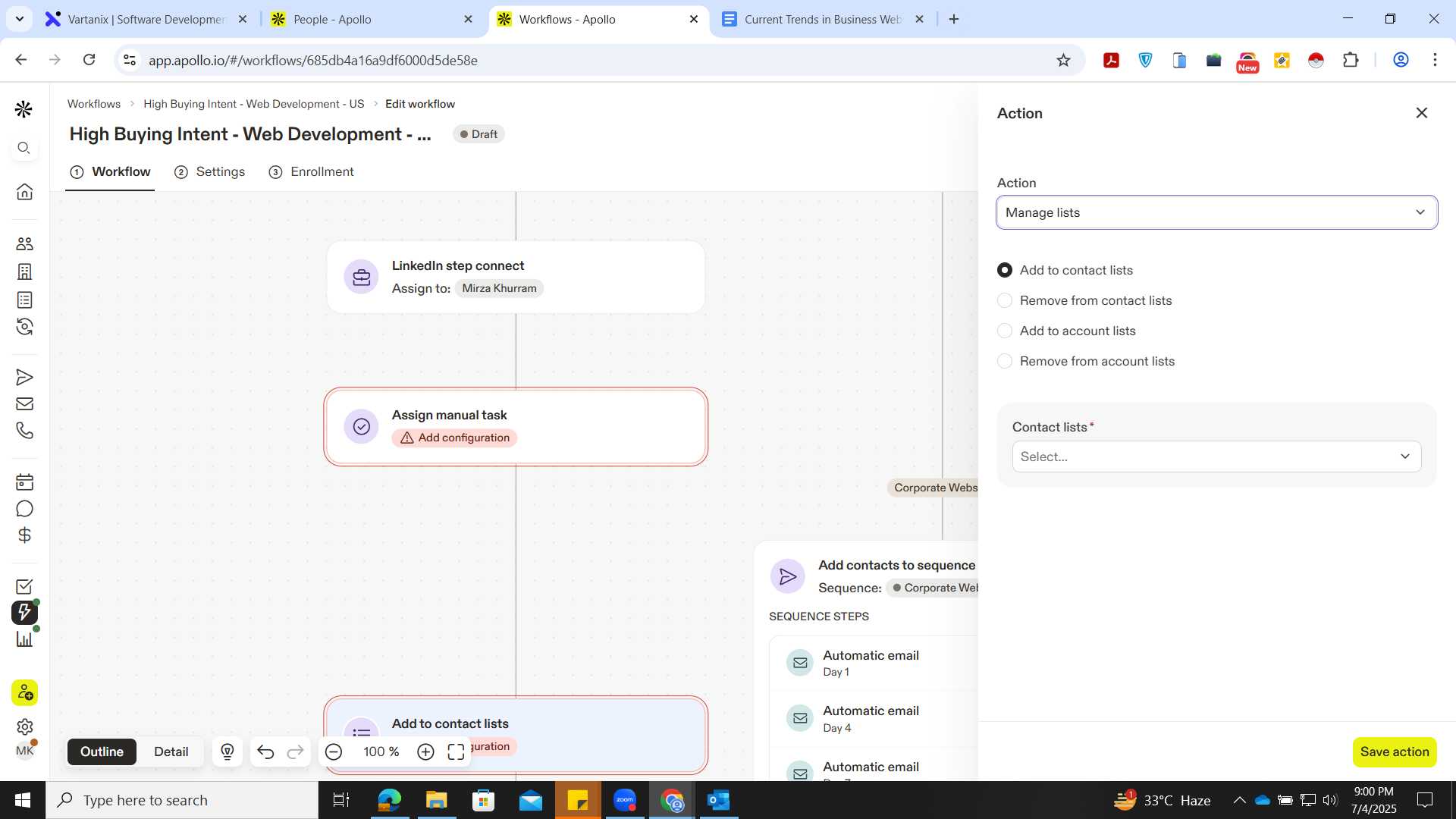This screenshot has width=1456, height=819.
Task: Open the Apollo logo home icon
Action: click(x=24, y=110)
